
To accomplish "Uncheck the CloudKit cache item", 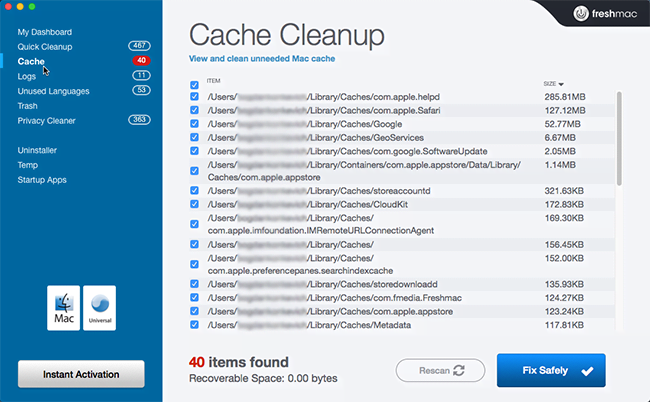I will (194, 204).
